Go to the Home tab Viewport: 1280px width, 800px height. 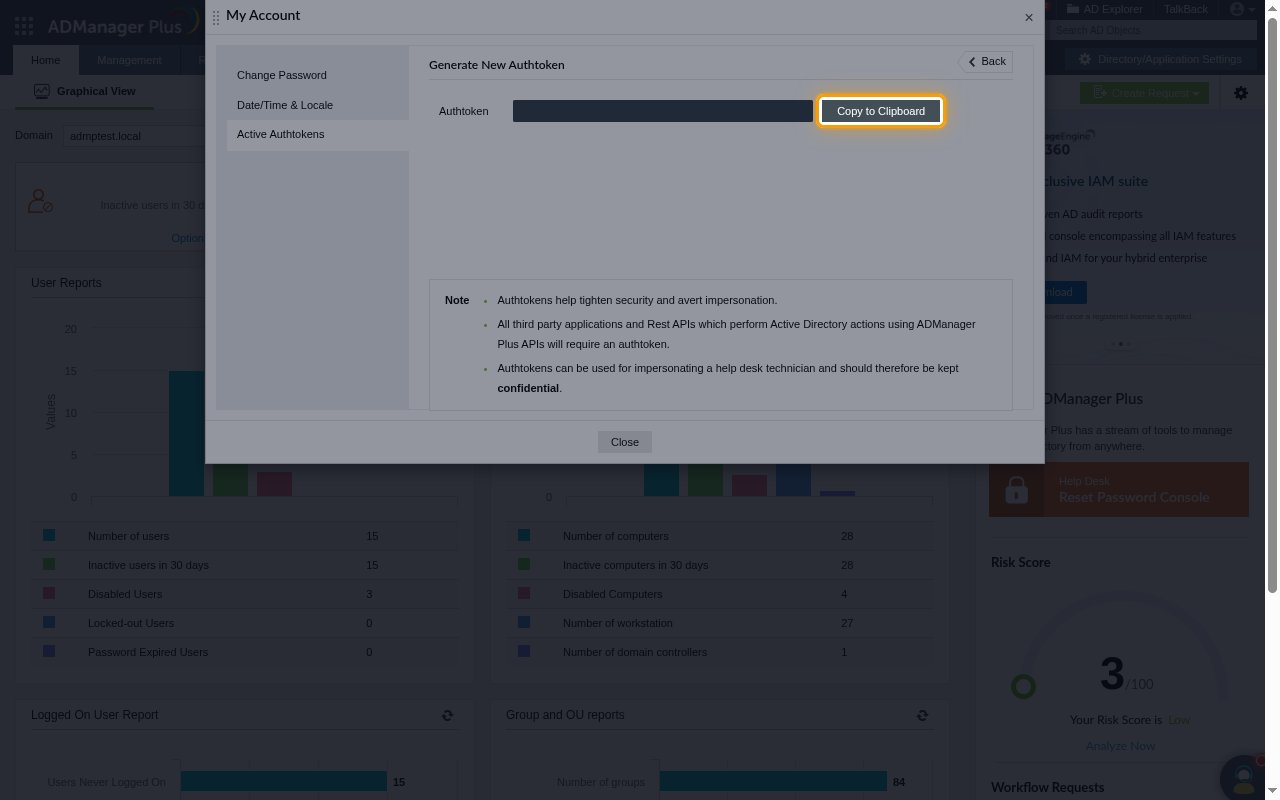click(x=45, y=60)
